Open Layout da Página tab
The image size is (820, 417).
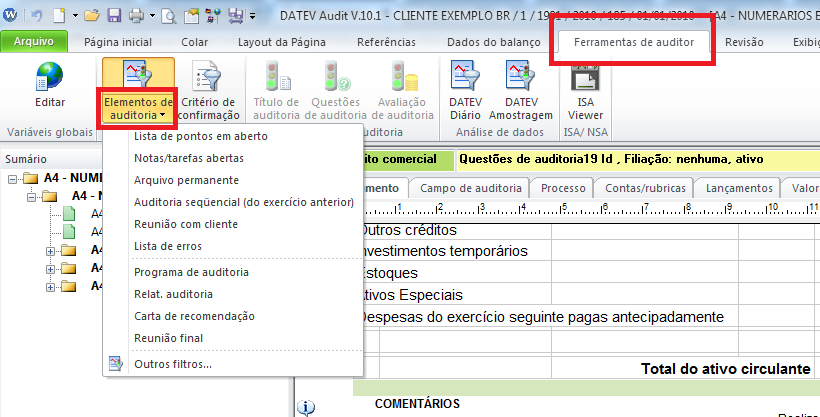click(282, 42)
